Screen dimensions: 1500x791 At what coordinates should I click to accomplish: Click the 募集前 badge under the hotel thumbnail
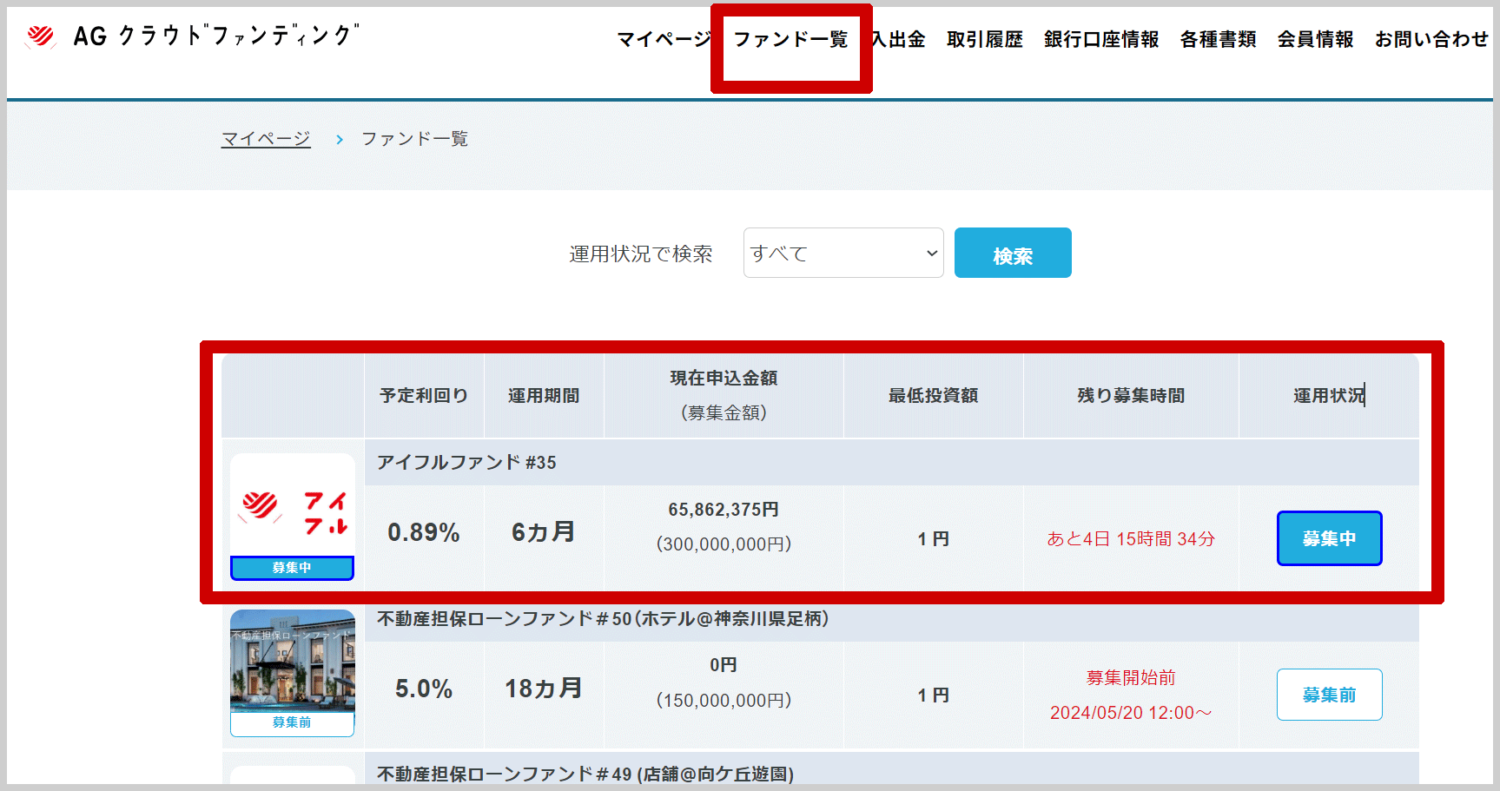coord(292,723)
